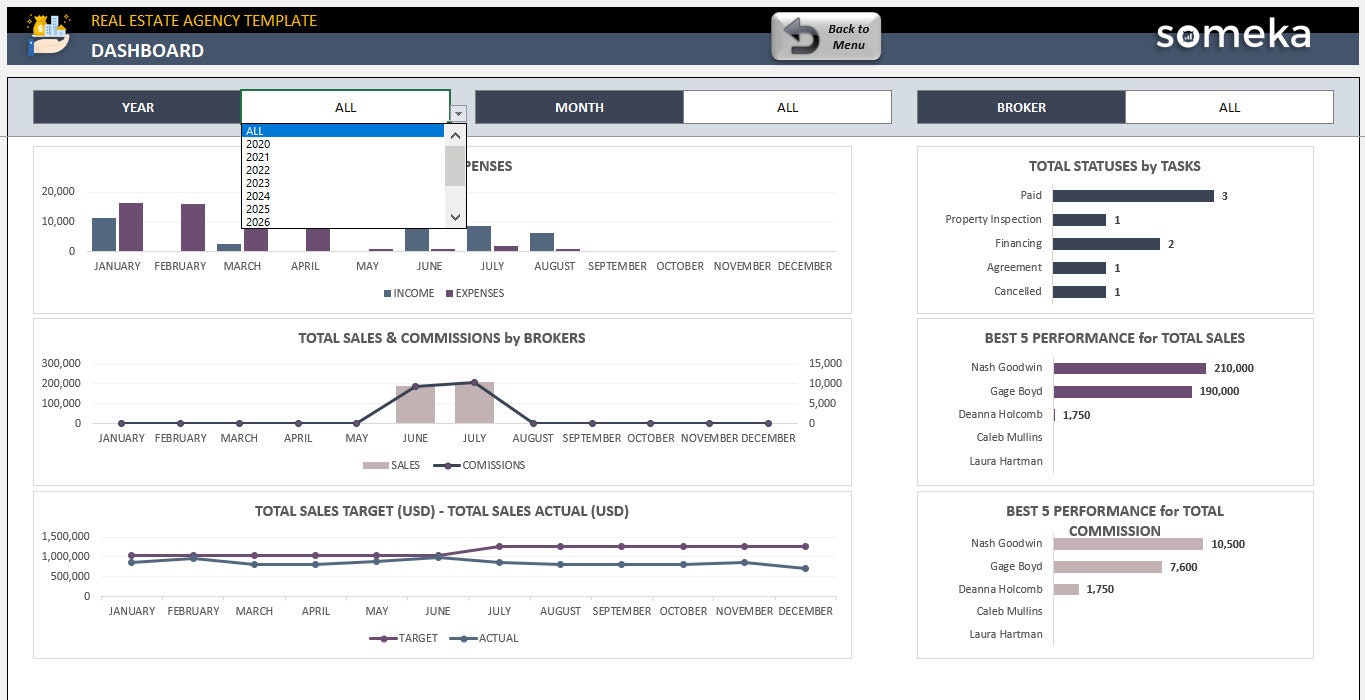Select the July sales bar

point(474,402)
